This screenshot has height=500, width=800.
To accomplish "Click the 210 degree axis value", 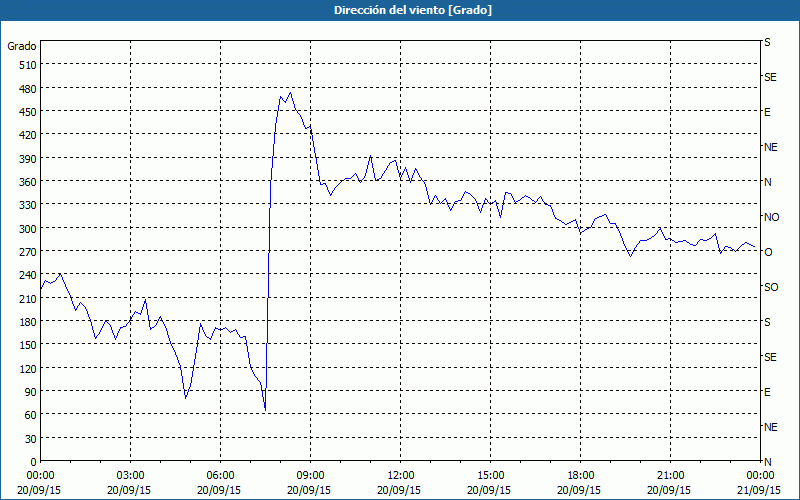I will click(29, 299).
